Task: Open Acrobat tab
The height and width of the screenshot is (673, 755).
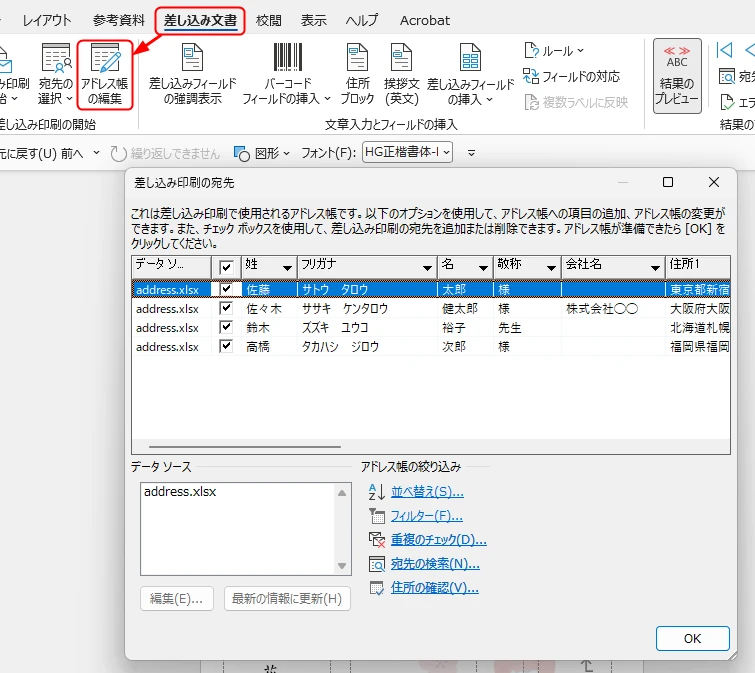Action: pos(425,20)
